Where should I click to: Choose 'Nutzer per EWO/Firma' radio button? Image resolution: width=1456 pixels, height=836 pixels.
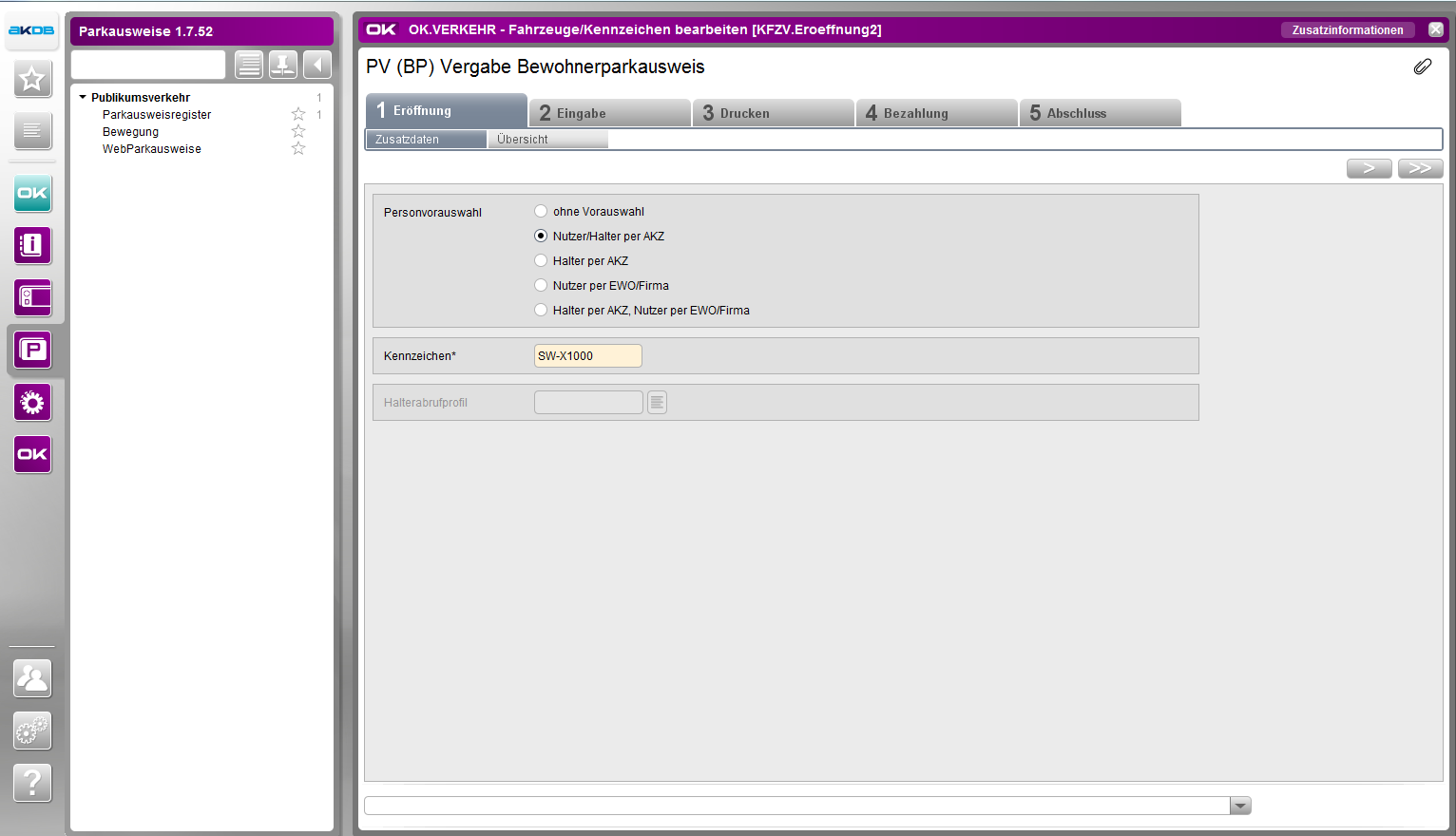[541, 286]
